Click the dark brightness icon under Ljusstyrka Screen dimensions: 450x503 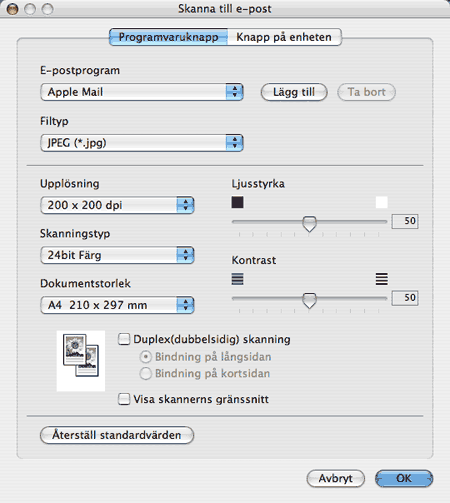[237, 202]
